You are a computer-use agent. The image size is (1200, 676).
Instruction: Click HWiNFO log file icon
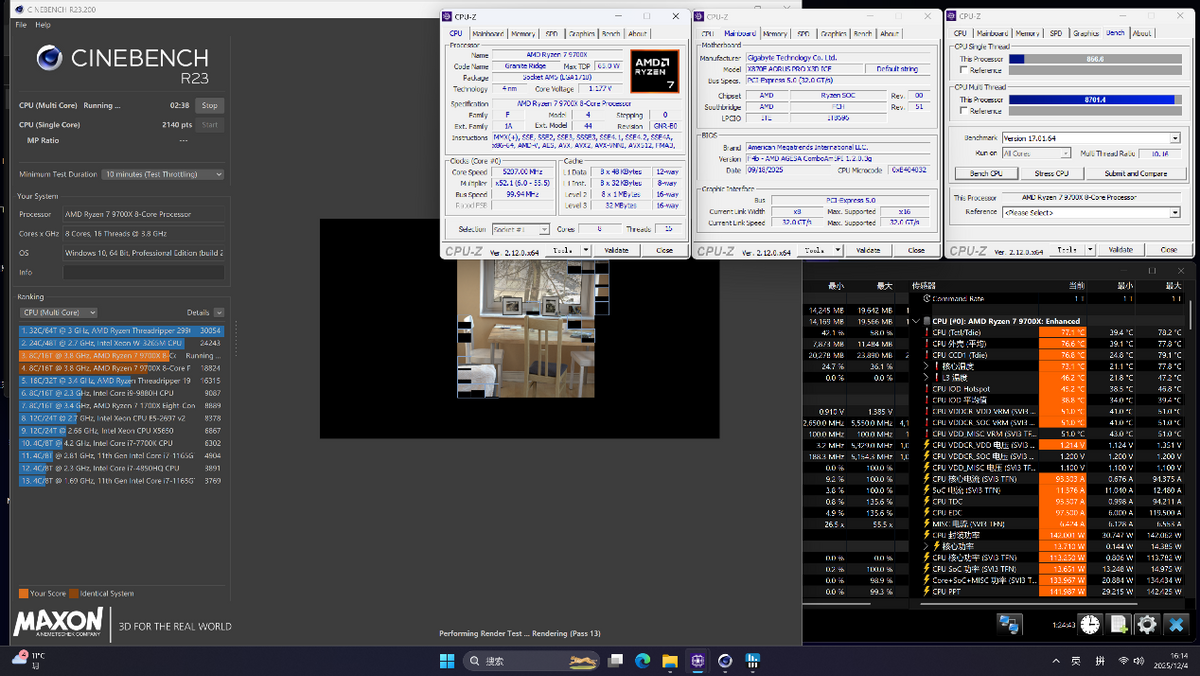[1118, 625]
